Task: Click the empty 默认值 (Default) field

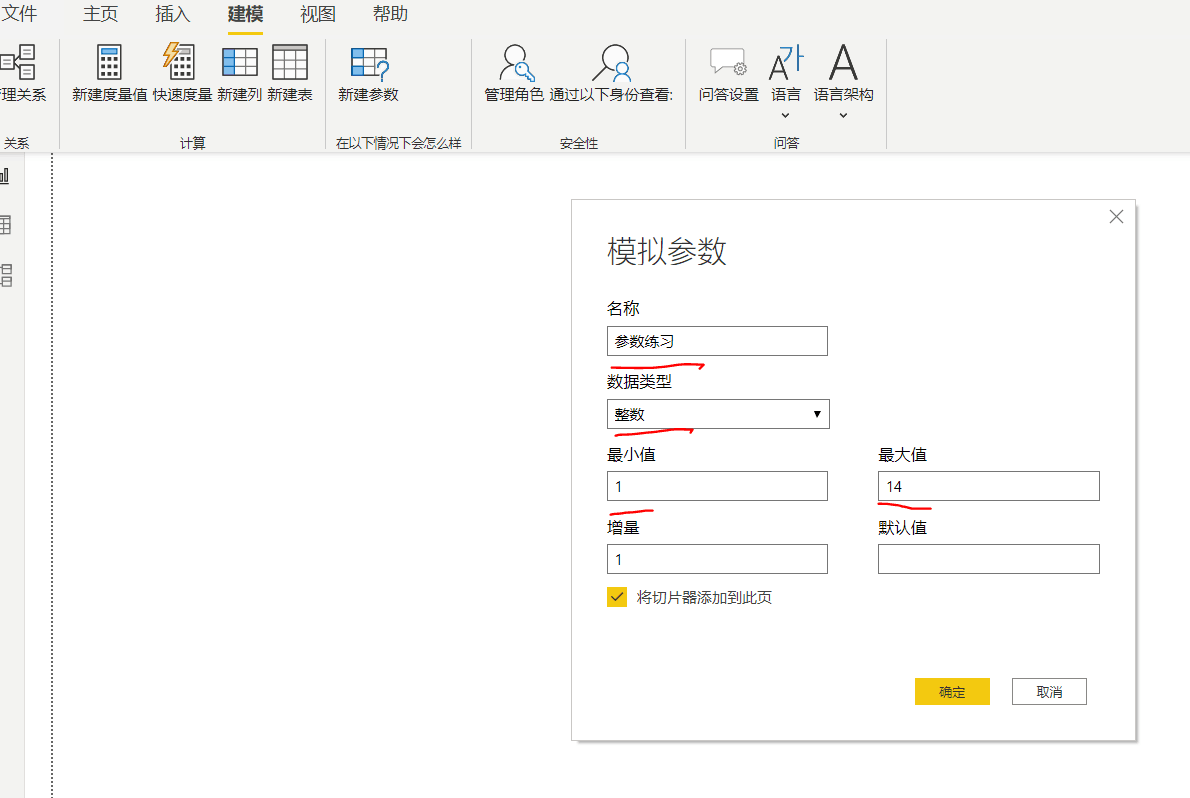Action: tap(989, 559)
